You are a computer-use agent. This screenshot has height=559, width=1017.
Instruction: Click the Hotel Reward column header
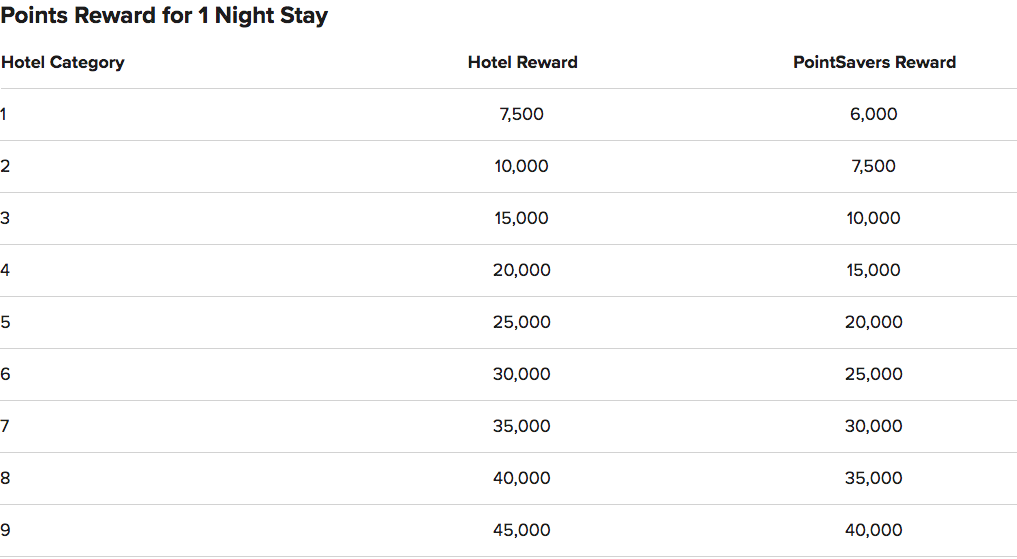point(523,62)
